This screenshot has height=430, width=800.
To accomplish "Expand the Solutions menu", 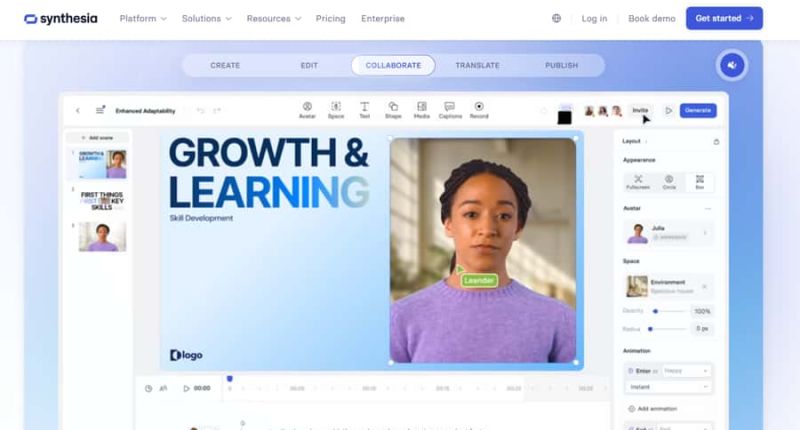I will [x=206, y=18].
